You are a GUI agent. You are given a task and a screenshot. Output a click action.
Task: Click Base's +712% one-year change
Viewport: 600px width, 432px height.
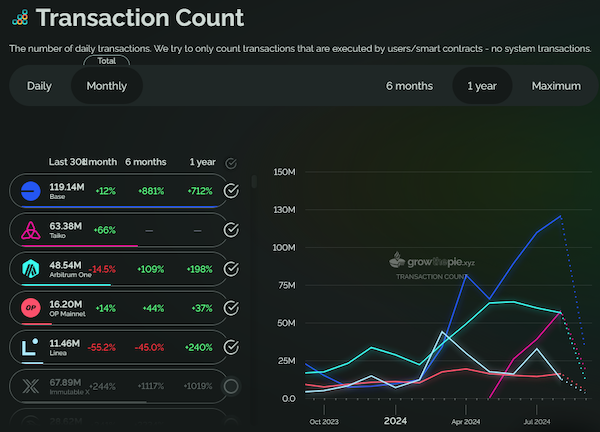[x=200, y=191]
